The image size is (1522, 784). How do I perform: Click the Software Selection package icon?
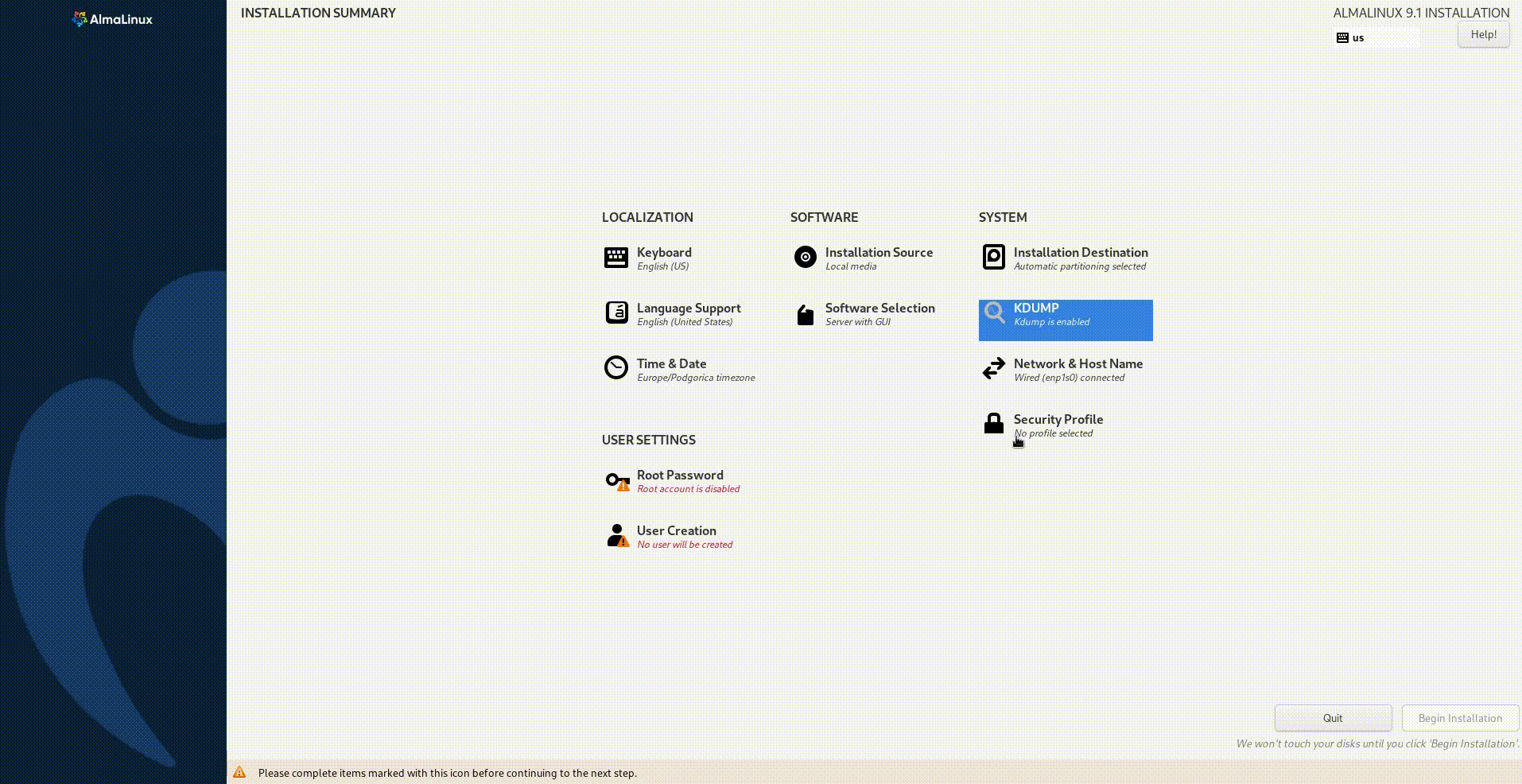805,316
